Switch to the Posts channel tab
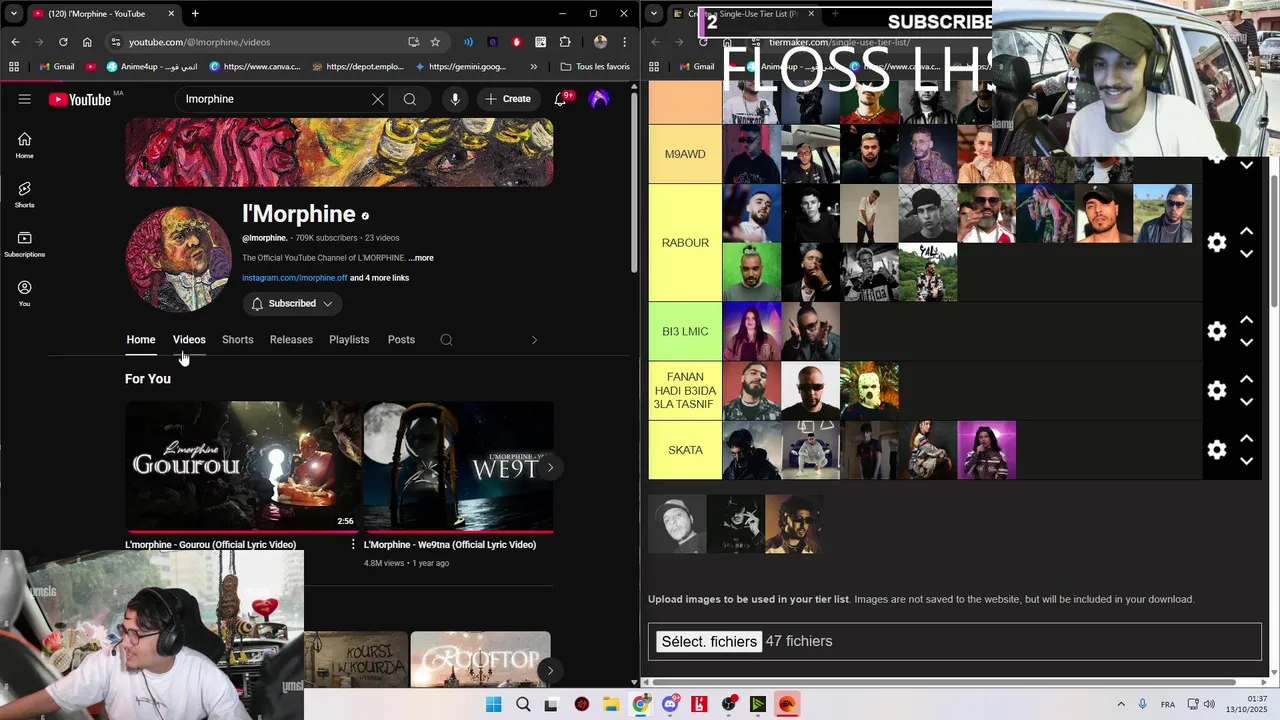The image size is (1280, 720). [x=401, y=340]
